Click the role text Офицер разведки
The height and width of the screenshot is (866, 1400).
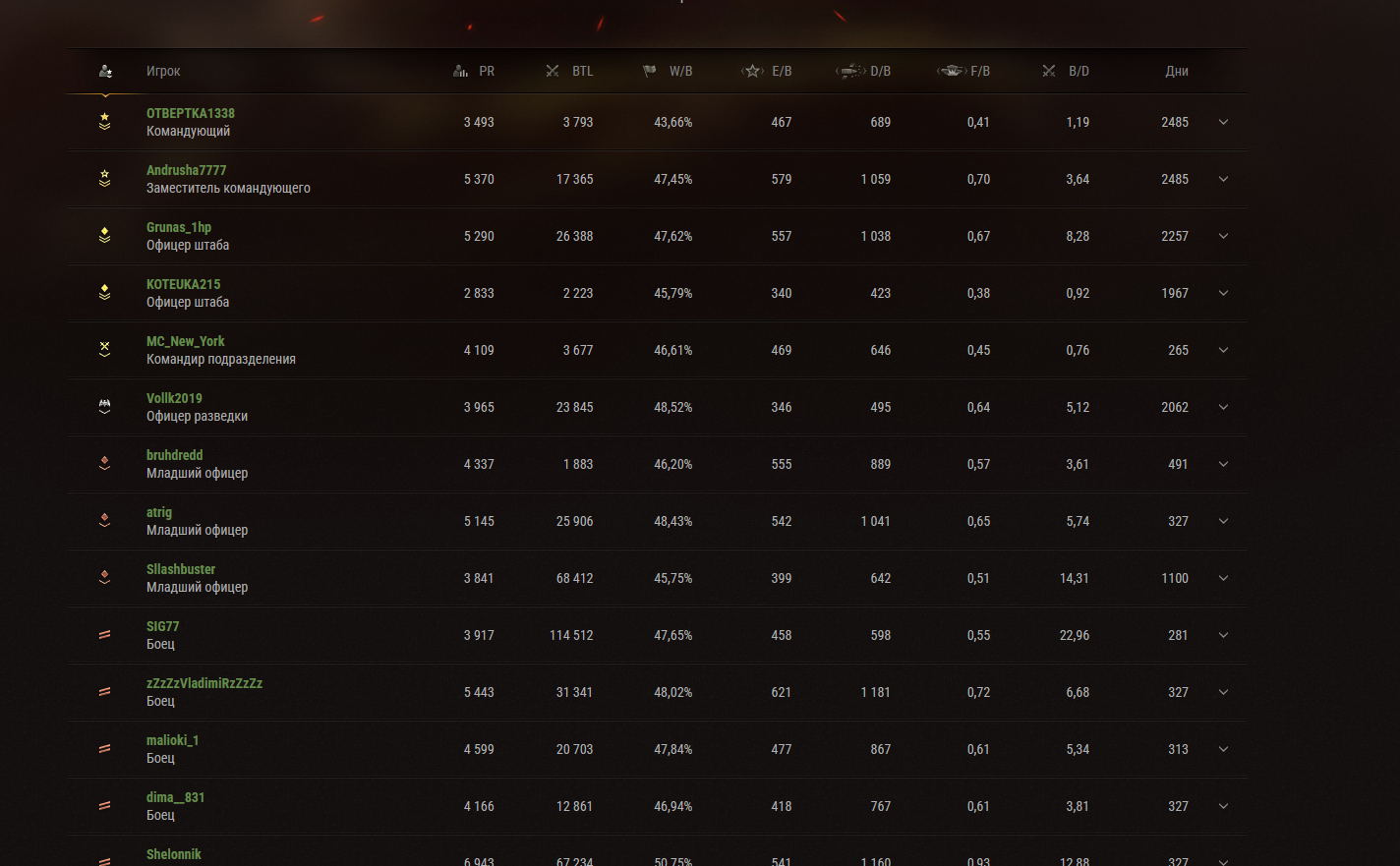(x=197, y=416)
